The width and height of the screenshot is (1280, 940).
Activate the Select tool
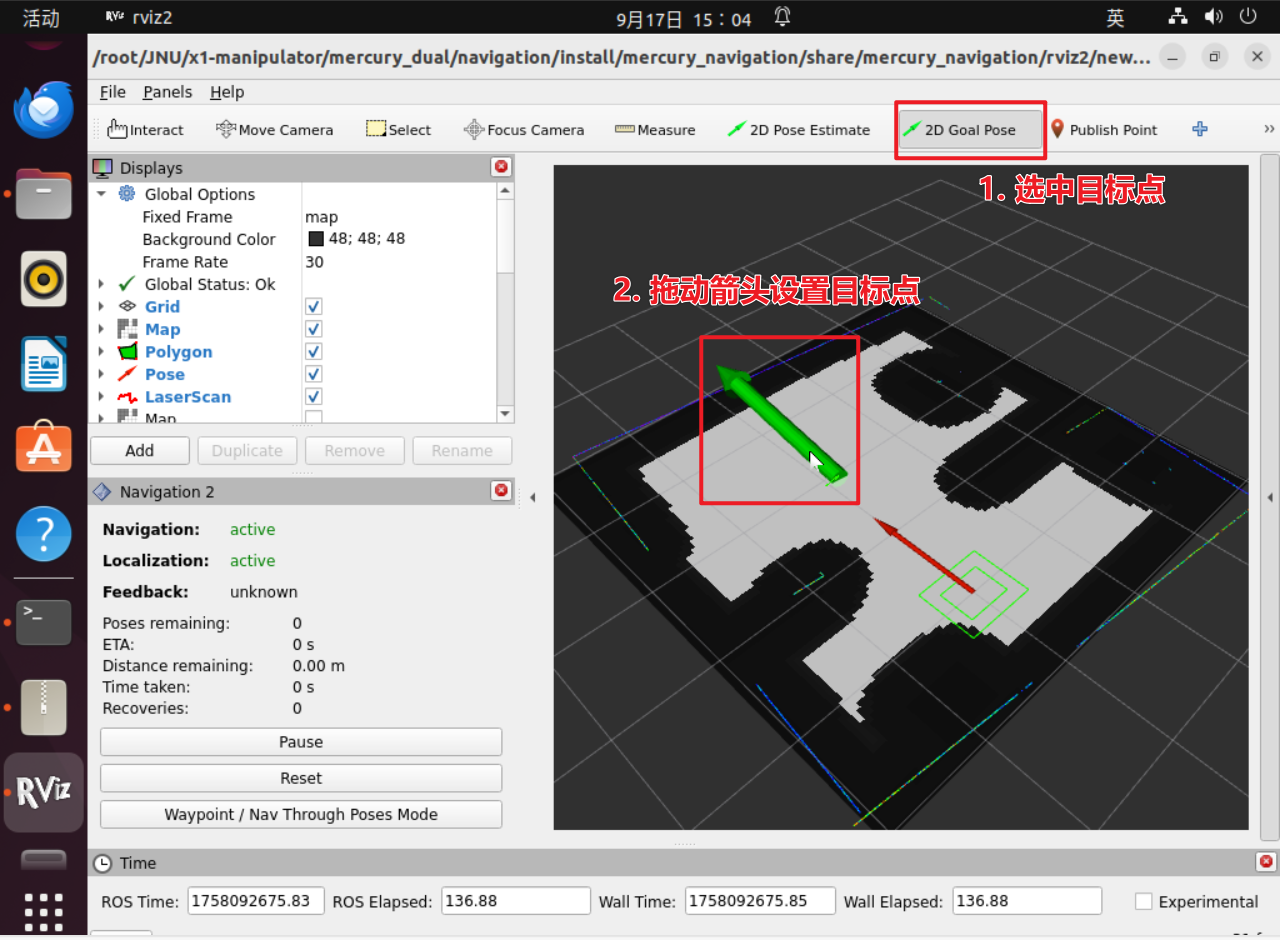[398, 129]
